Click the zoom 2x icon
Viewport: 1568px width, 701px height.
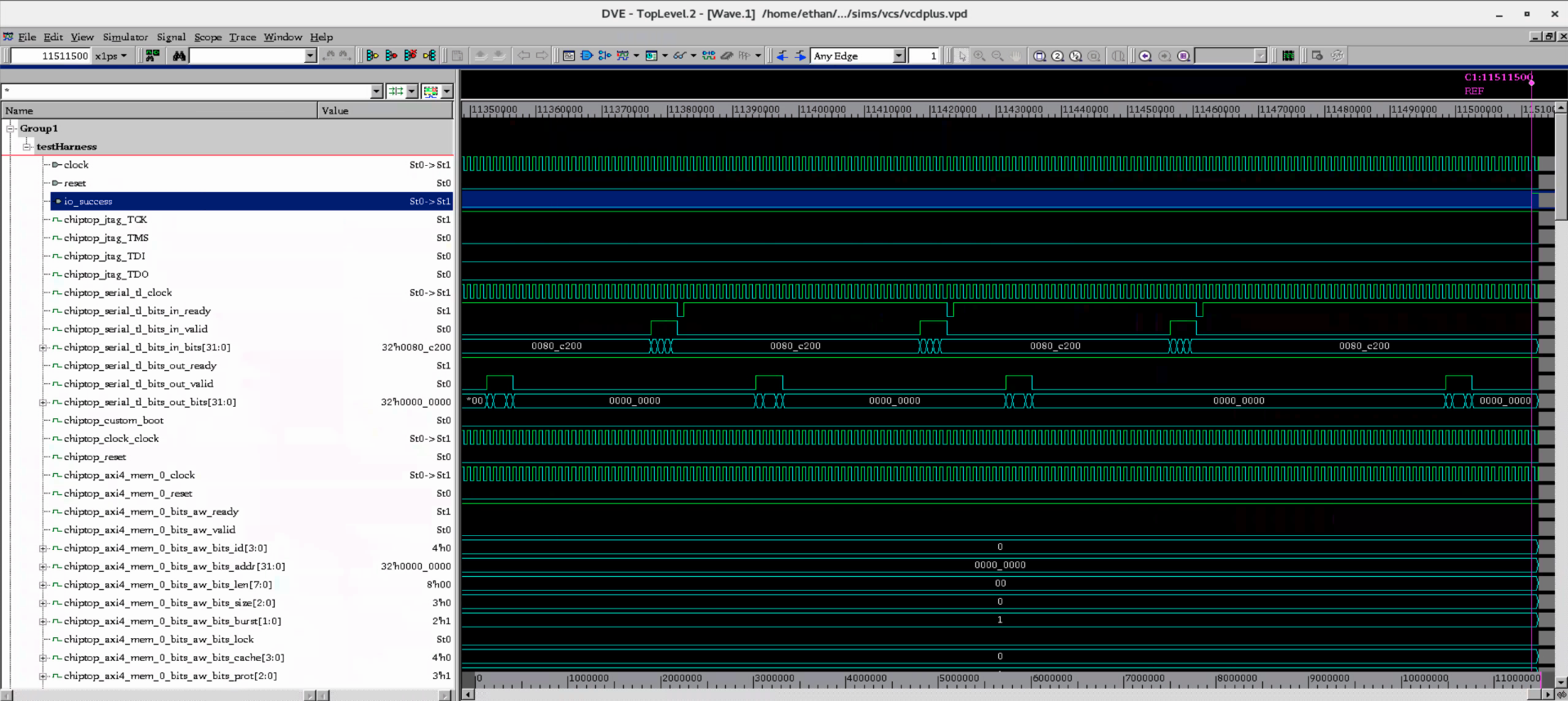(1057, 56)
